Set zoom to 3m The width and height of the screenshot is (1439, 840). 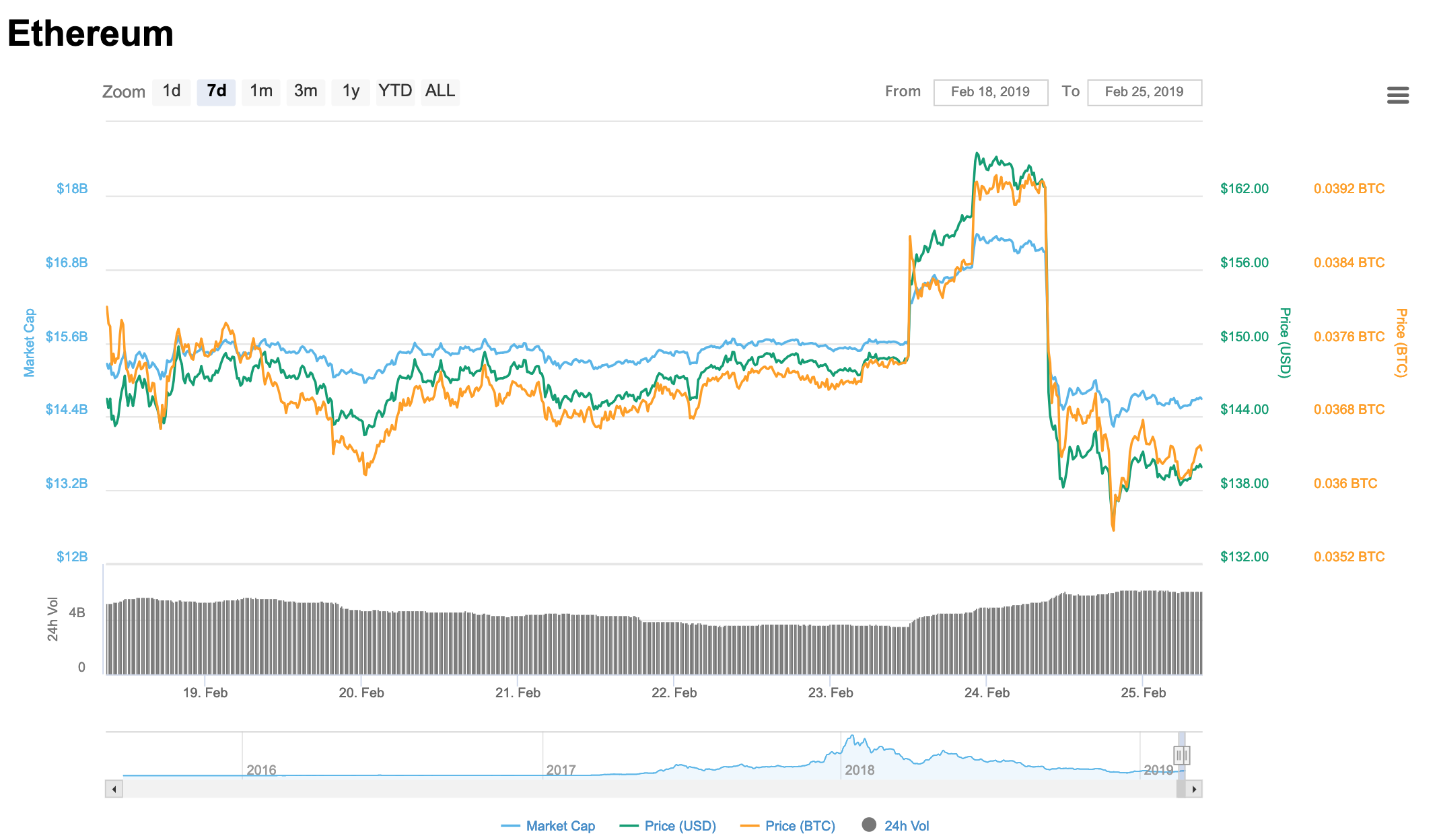tap(306, 92)
